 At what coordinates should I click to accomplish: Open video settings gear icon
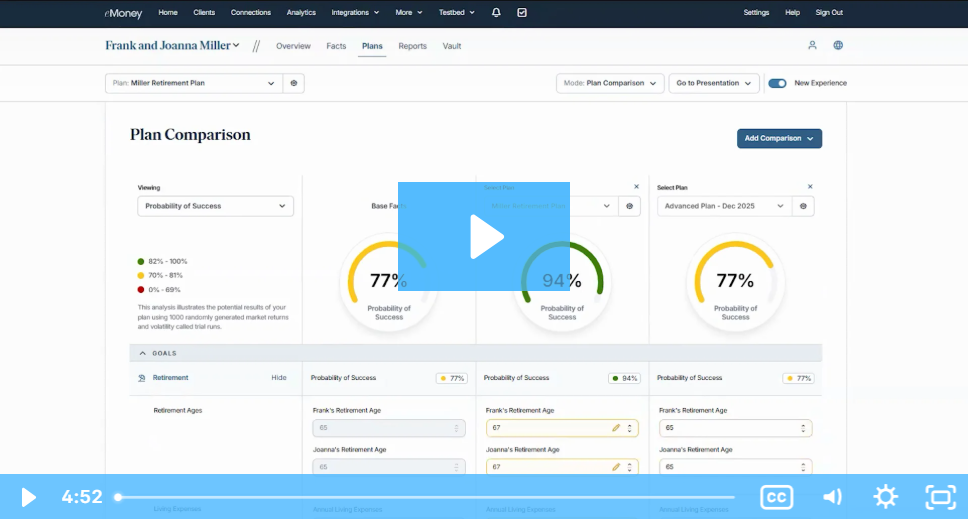(885, 497)
